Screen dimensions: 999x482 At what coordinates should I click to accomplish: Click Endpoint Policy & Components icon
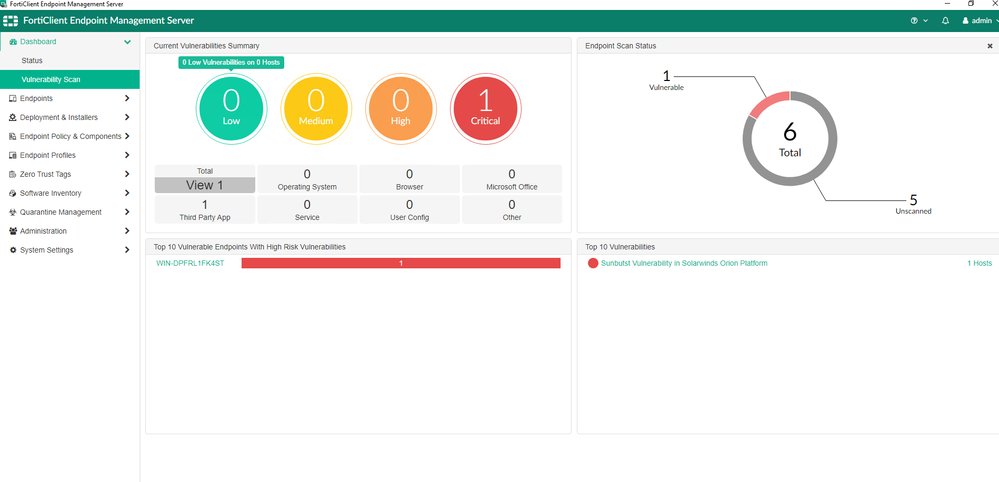13,136
